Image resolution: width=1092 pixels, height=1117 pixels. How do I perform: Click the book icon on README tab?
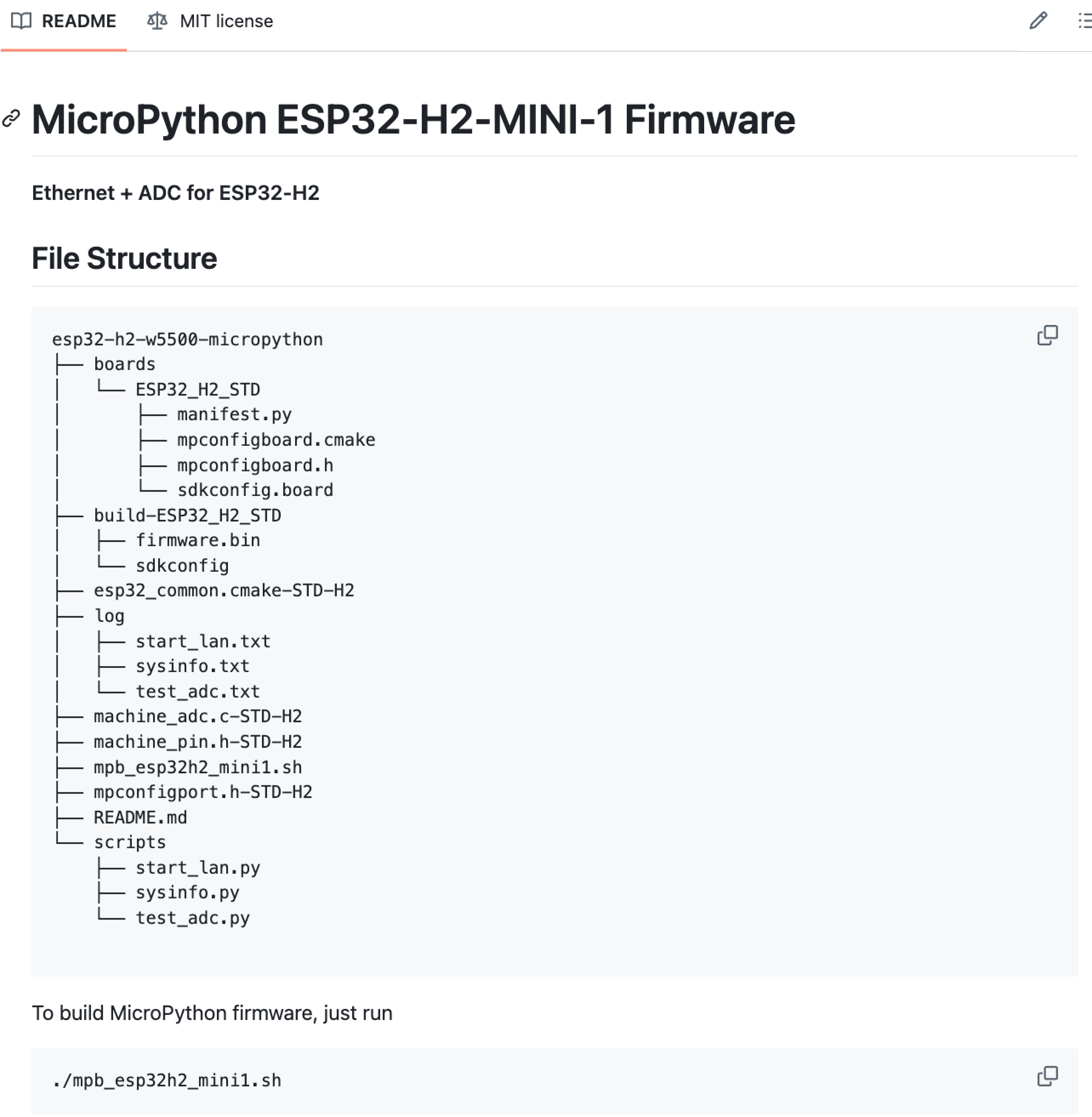click(x=21, y=21)
